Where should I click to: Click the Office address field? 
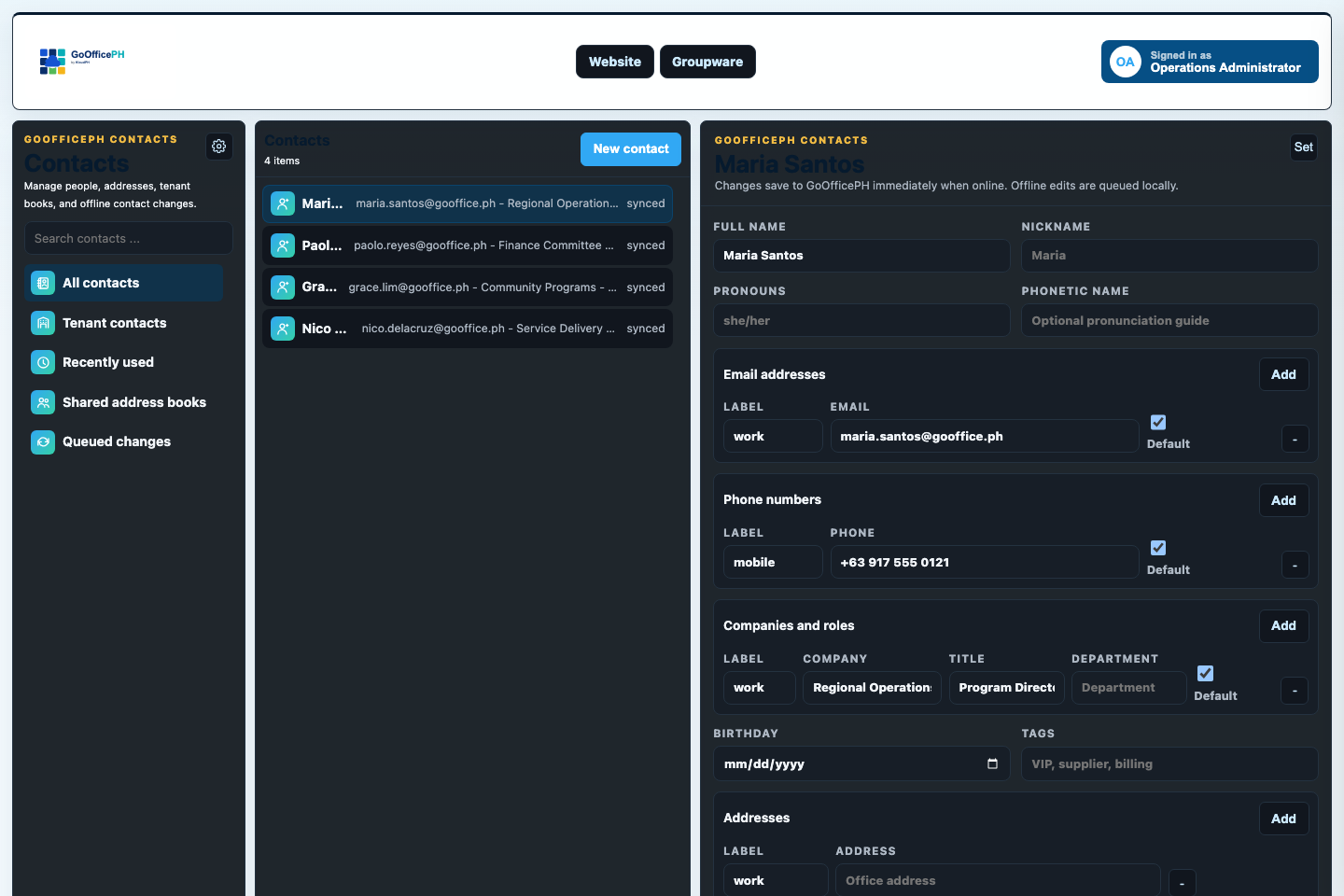pos(998,880)
